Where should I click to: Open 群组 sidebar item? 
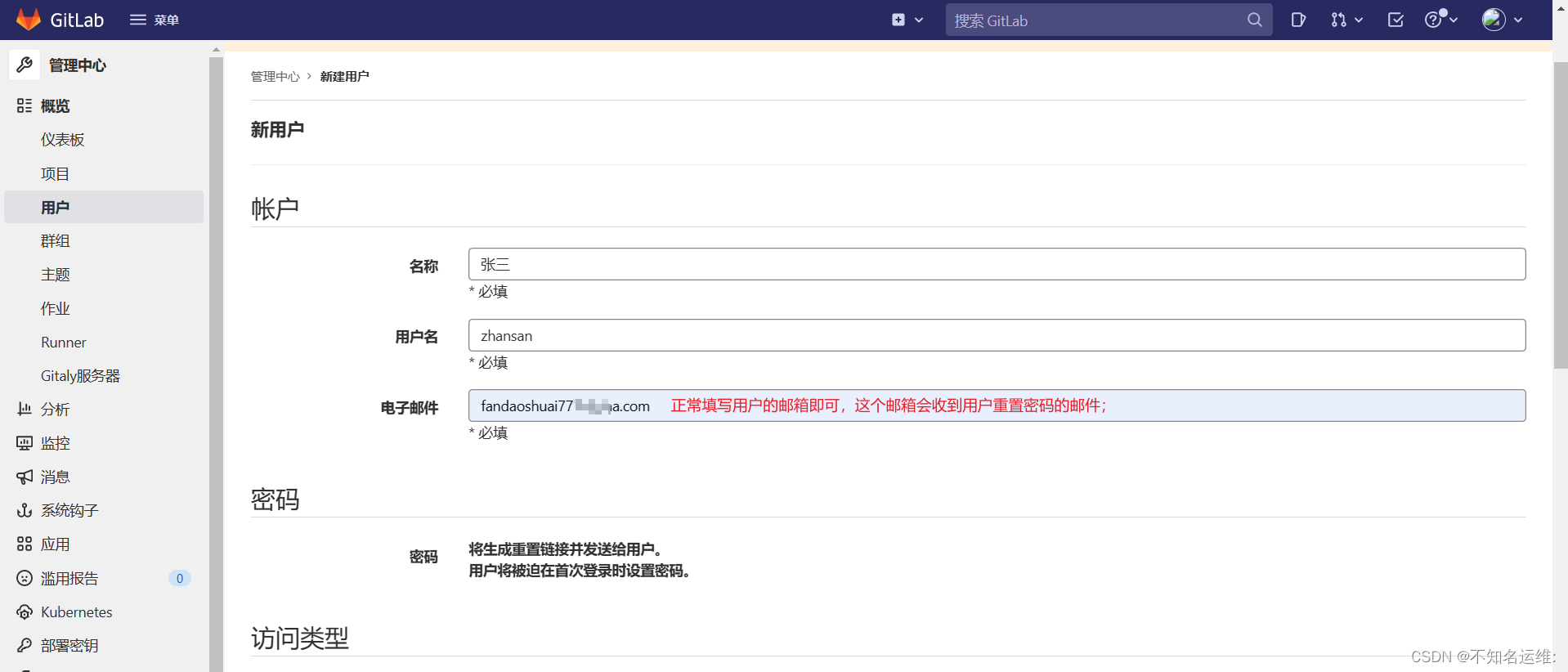point(56,240)
